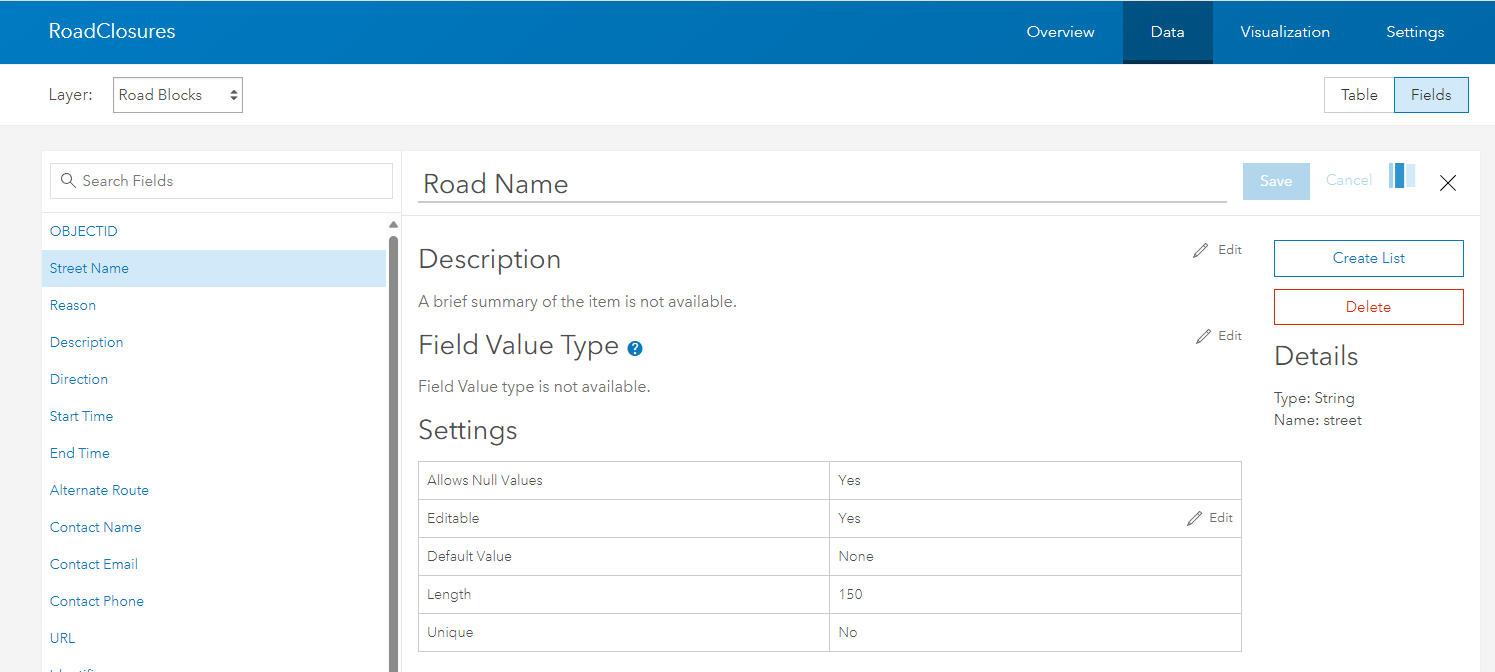Click the layer selector stepper arrows
The height and width of the screenshot is (672, 1495).
[233, 94]
